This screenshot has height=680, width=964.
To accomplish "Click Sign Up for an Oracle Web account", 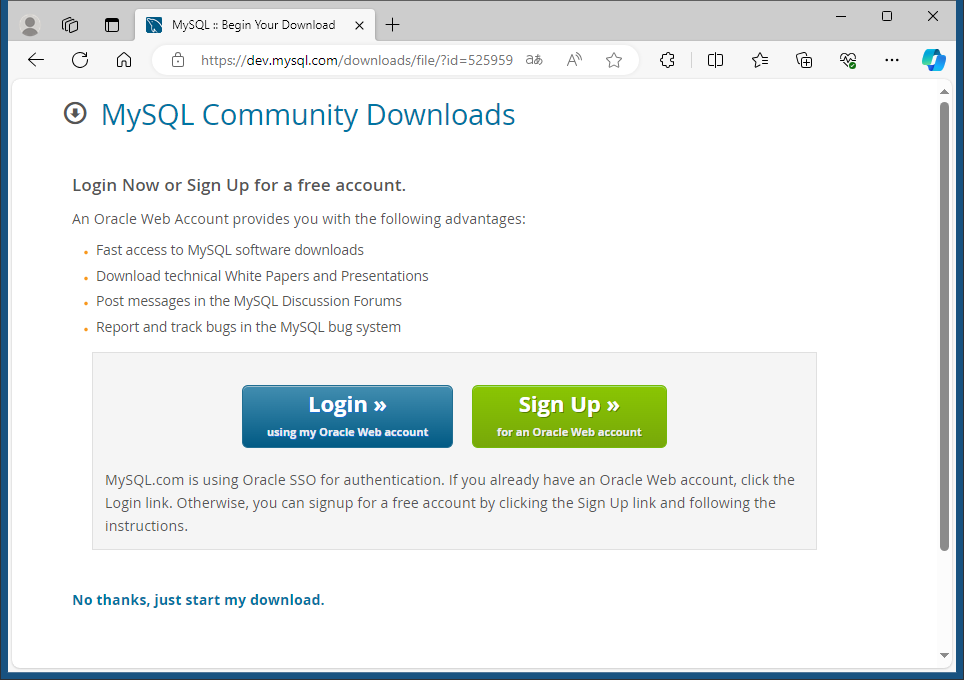I will 569,416.
